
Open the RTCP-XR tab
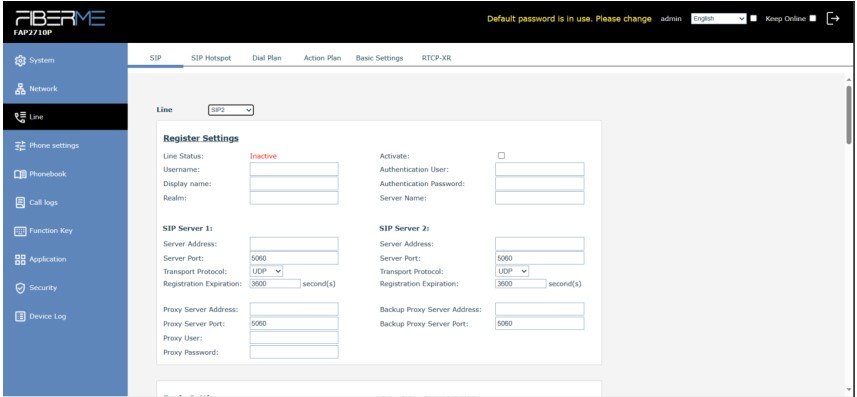[x=436, y=58]
